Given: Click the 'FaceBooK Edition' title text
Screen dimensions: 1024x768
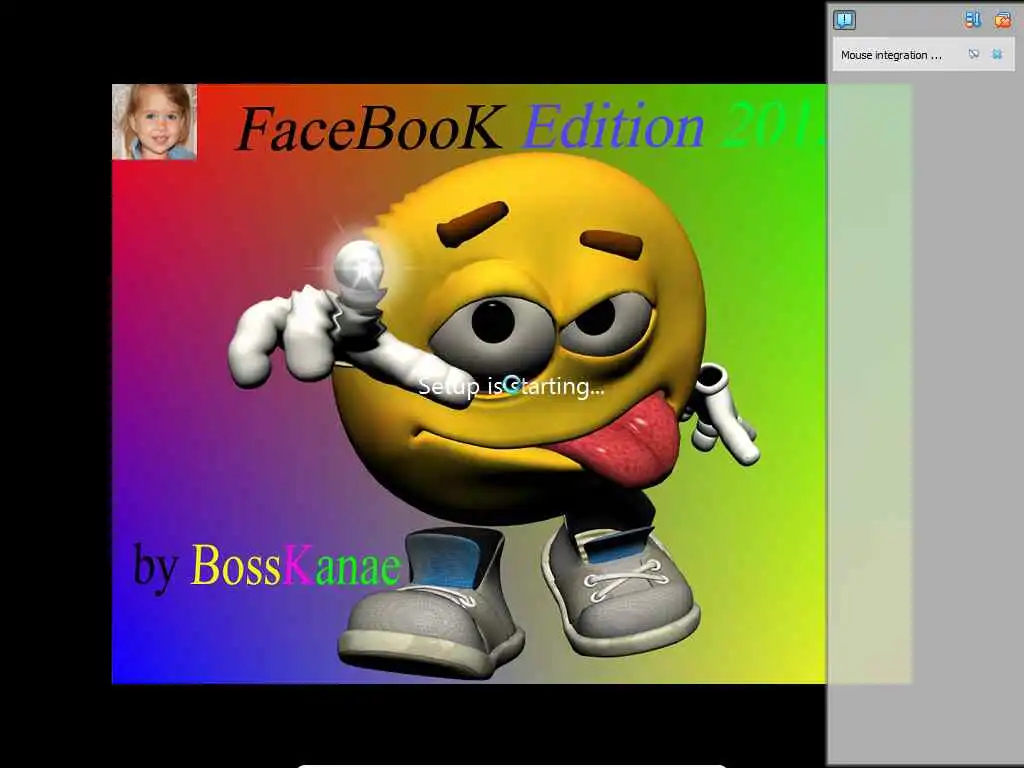Looking at the screenshot, I should [470, 127].
